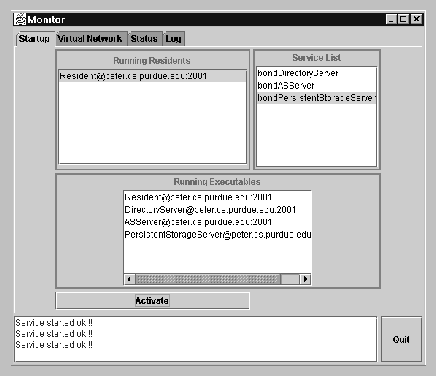Click the last 'Service started ok' message
Screen dimensions: 436x376
coord(54,344)
